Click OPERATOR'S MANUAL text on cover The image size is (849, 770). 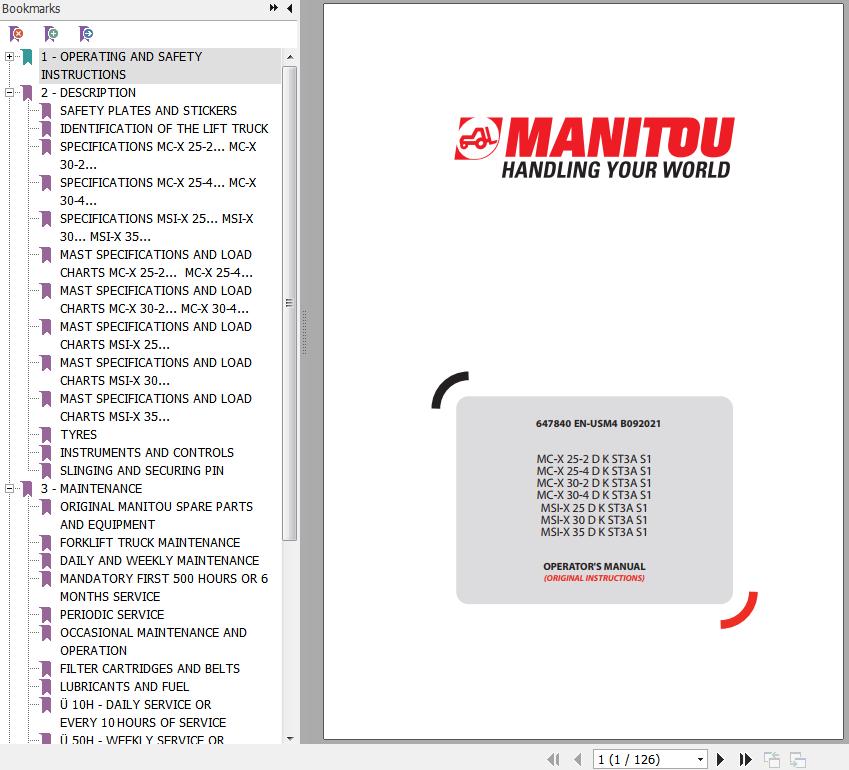point(594,566)
